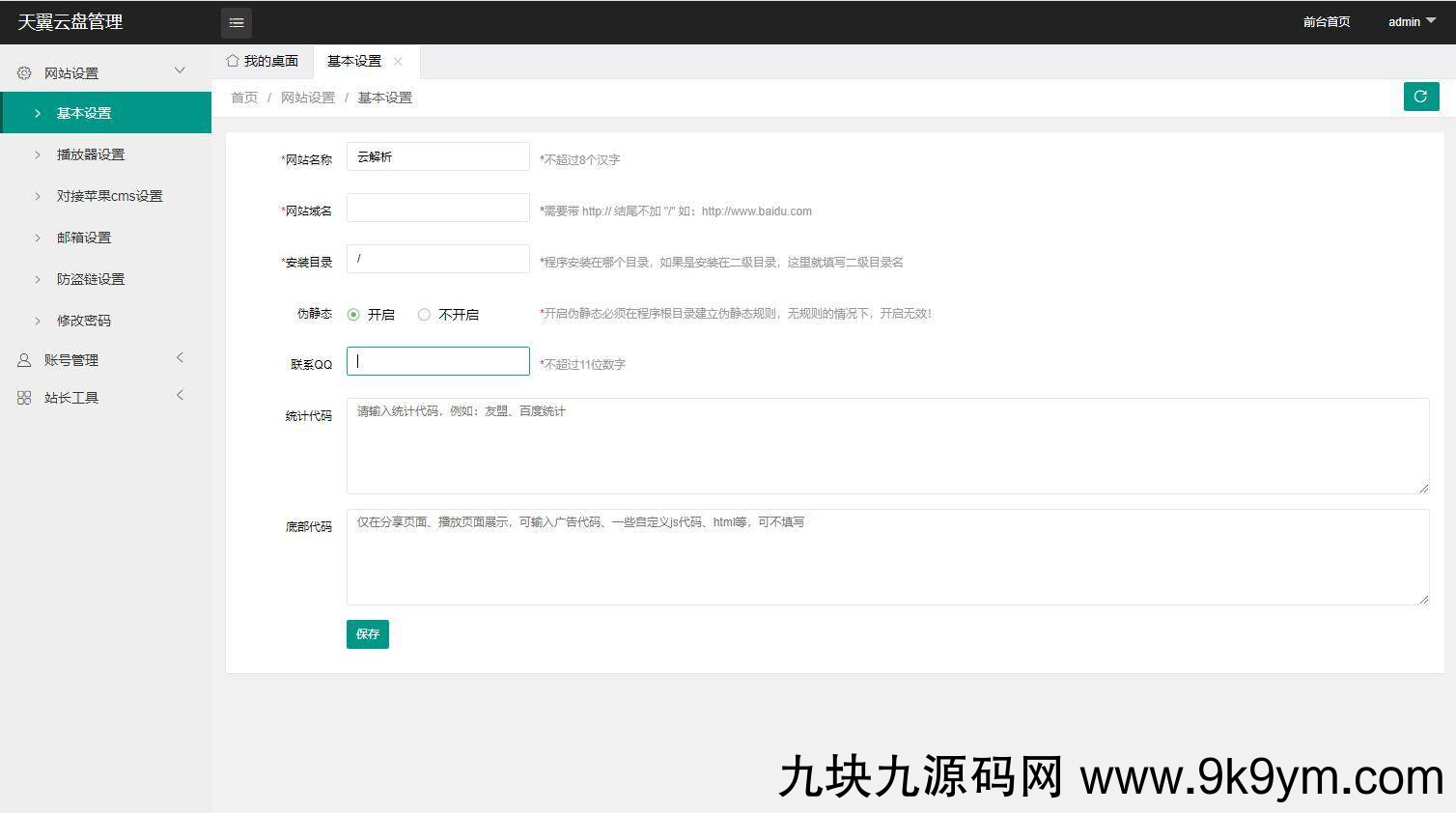Click the grid icon beside 站长工具
Screen dimensions: 1456x813
coord(24,398)
